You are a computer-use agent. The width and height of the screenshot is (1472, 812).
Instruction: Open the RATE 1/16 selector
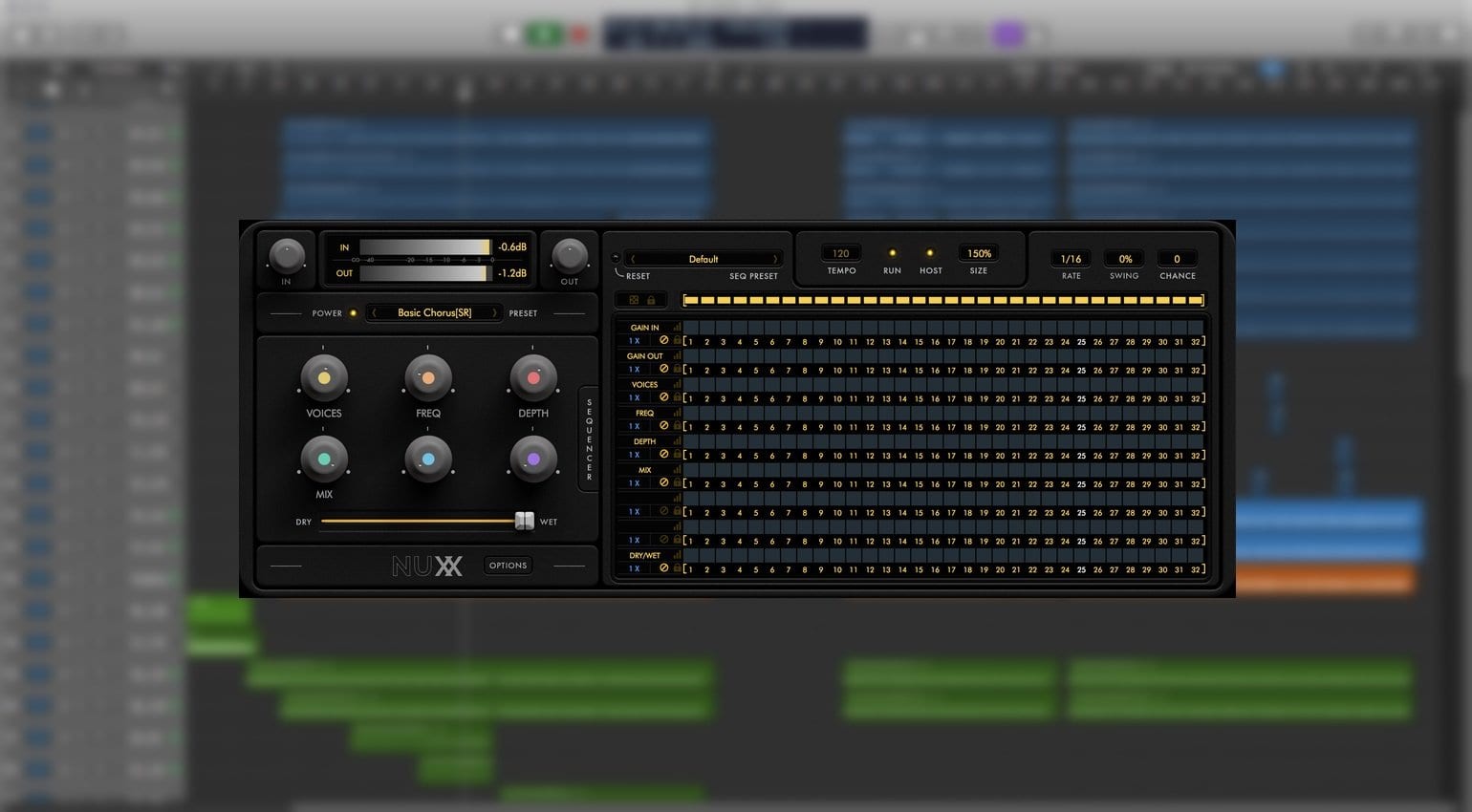point(1072,259)
